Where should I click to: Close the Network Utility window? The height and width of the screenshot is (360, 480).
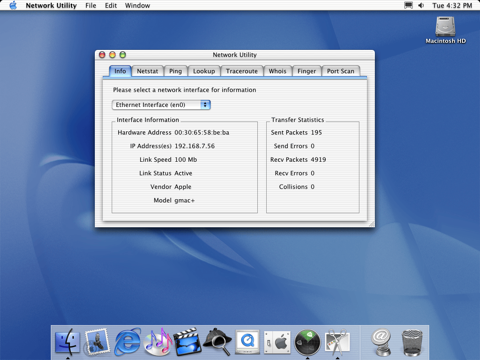coord(102,55)
